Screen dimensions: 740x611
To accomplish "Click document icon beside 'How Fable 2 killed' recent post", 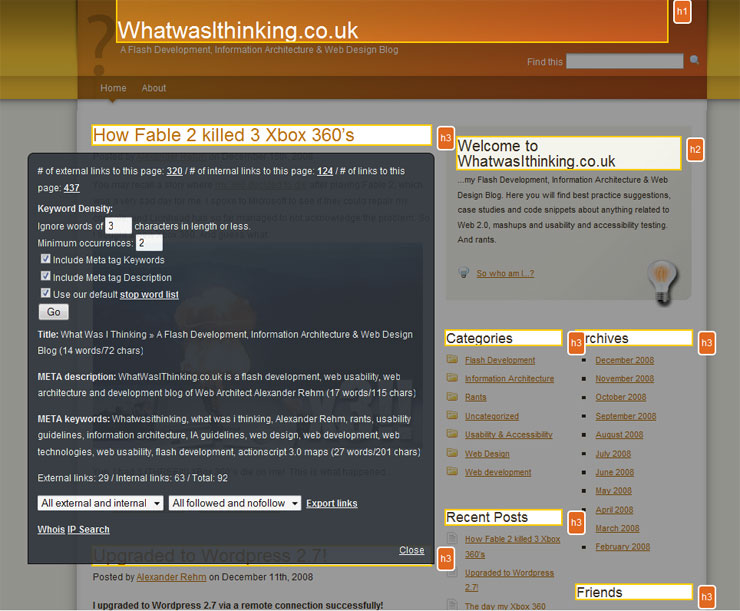I will click(452, 538).
